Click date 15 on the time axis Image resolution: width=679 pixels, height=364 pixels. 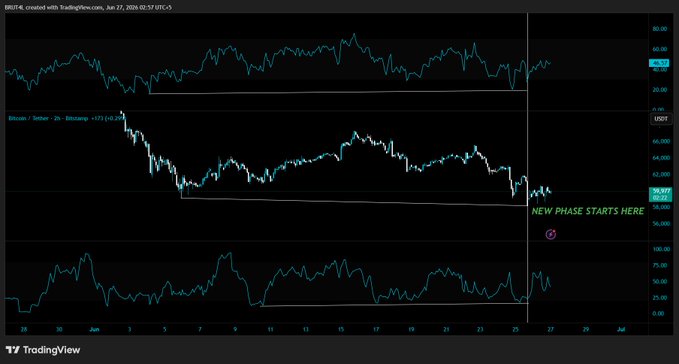coord(341,329)
